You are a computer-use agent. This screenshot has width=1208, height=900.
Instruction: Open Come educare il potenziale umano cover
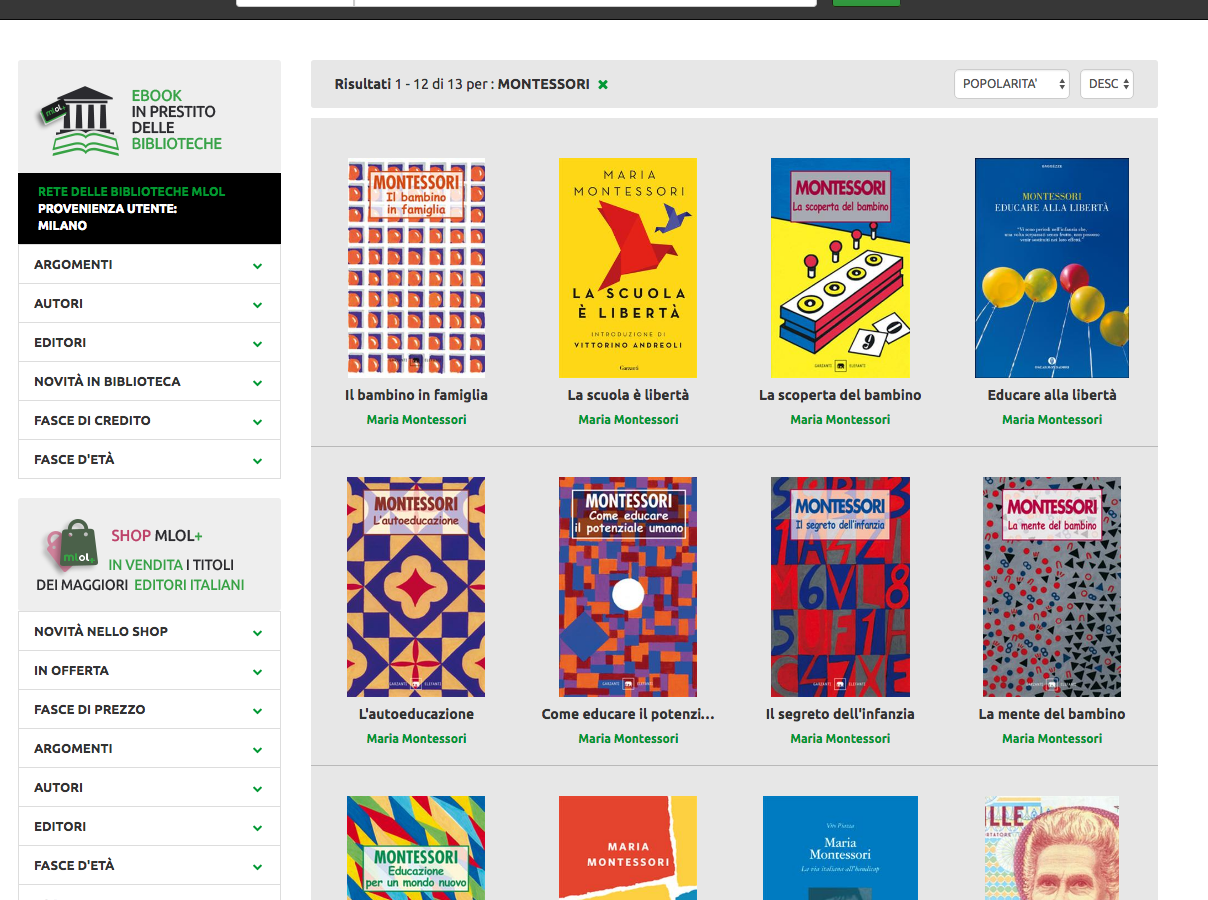click(x=628, y=587)
